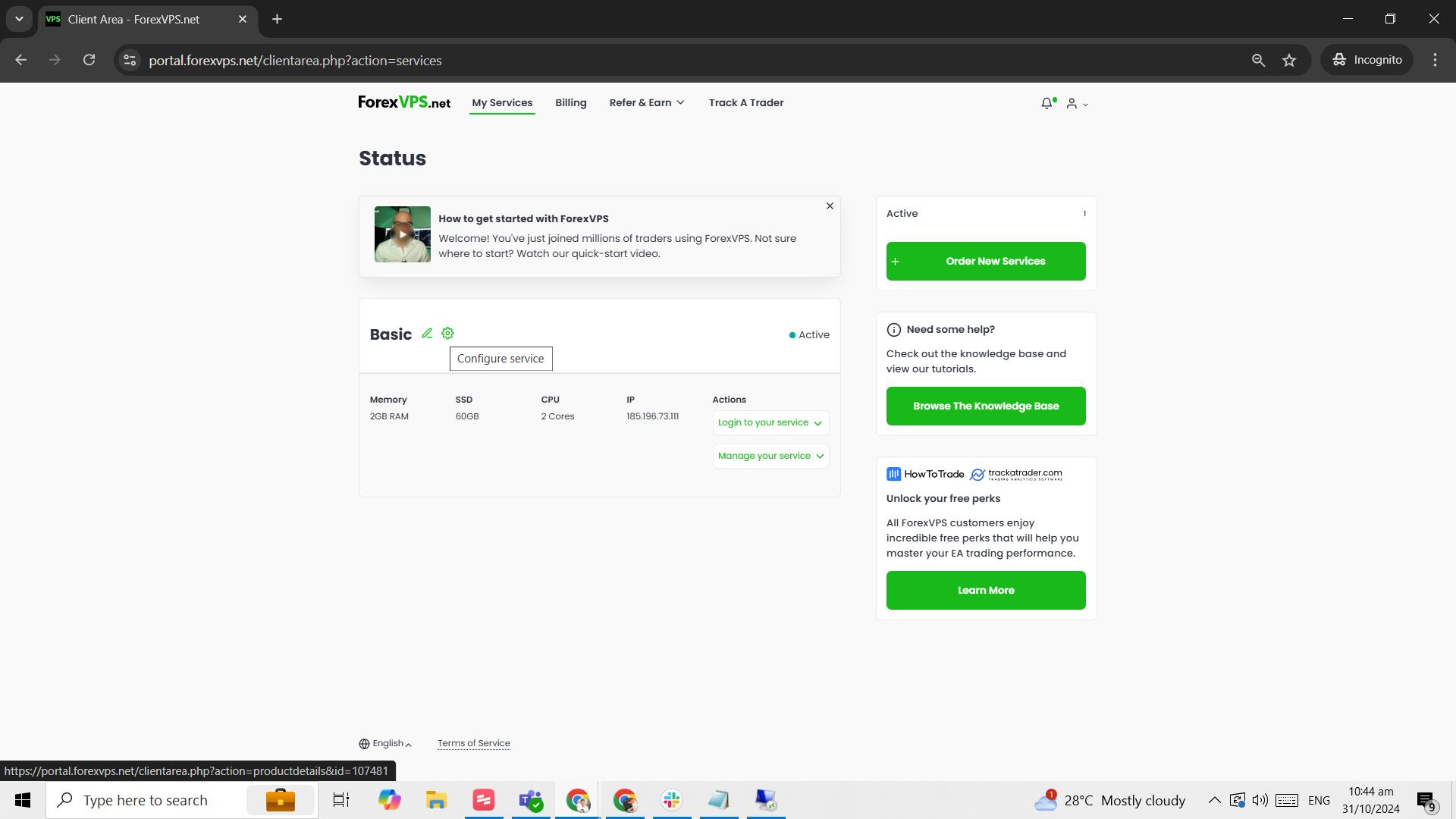Click the ENG language indicator

coord(1319,800)
